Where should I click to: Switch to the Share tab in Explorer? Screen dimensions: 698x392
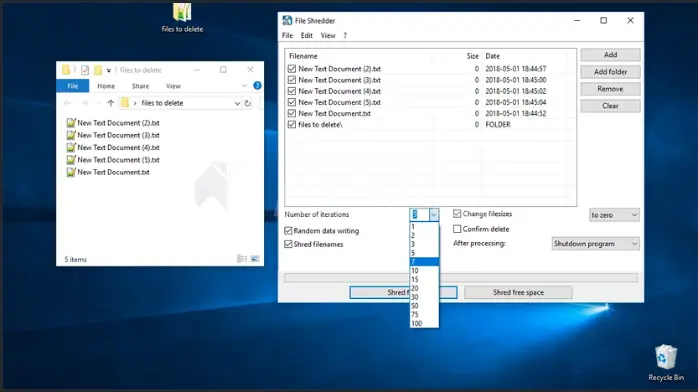click(140, 86)
